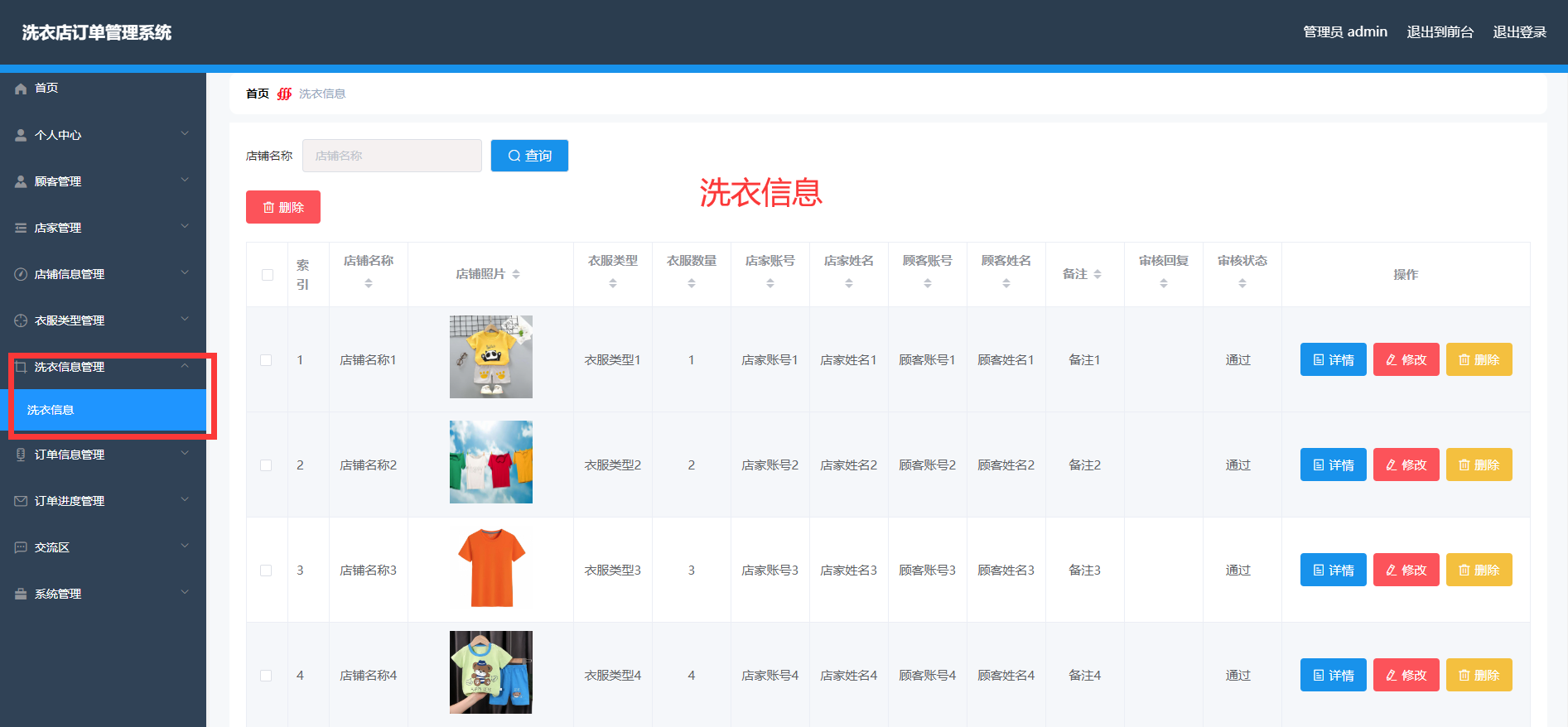Image resolution: width=1568 pixels, height=727 pixels.
Task: Expand 衣服类型管理 menu chevron
Action: click(x=185, y=319)
